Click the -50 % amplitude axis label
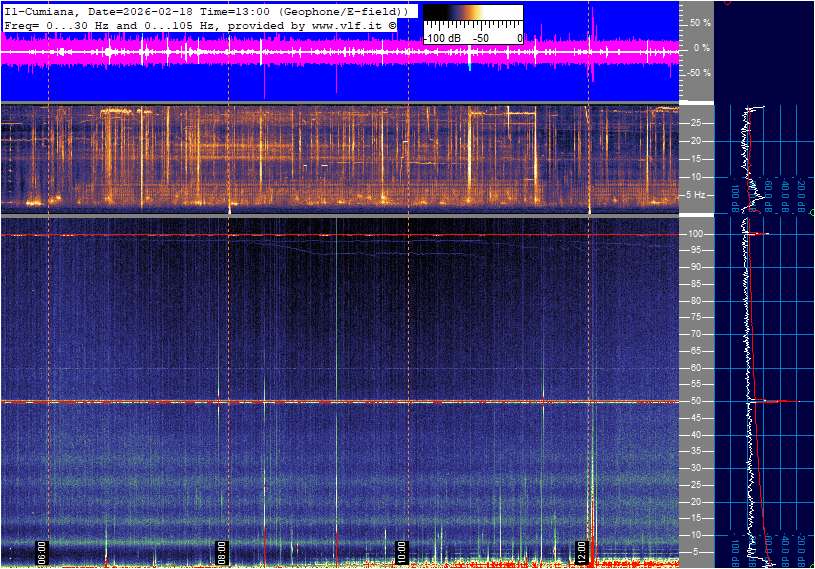 click(699, 73)
